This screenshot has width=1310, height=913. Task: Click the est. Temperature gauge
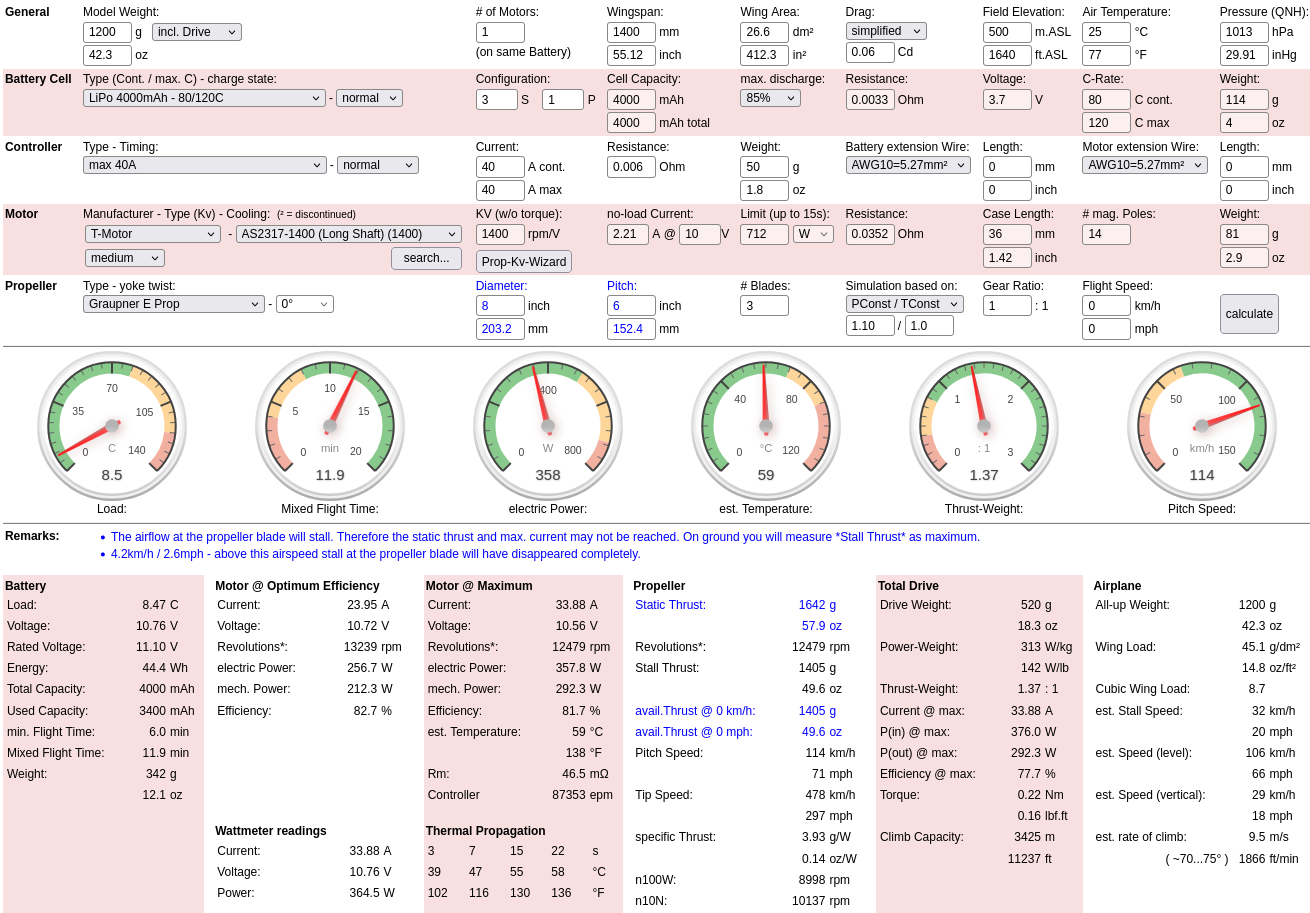coord(766,426)
